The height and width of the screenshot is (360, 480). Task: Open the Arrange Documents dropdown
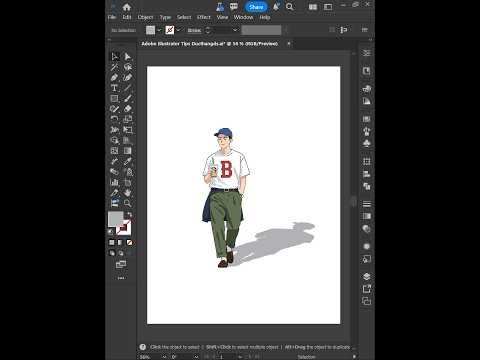pos(313,7)
